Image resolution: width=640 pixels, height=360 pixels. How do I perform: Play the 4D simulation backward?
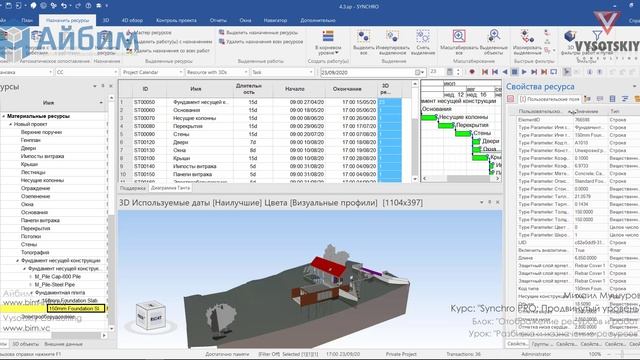point(505,72)
